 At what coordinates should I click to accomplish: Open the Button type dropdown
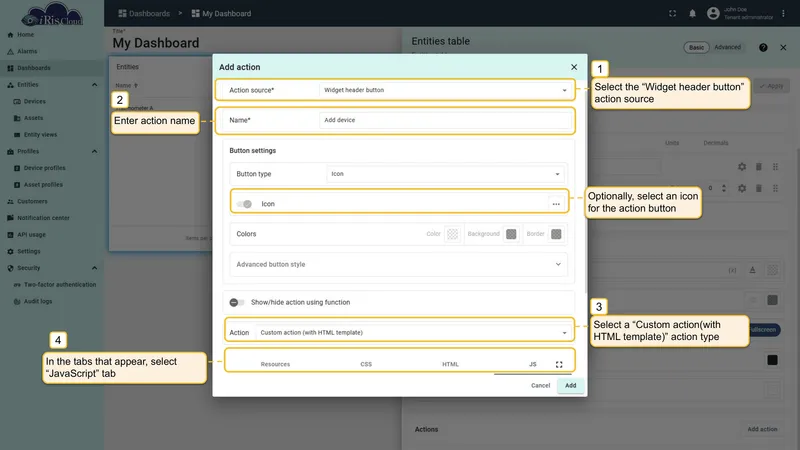point(445,174)
